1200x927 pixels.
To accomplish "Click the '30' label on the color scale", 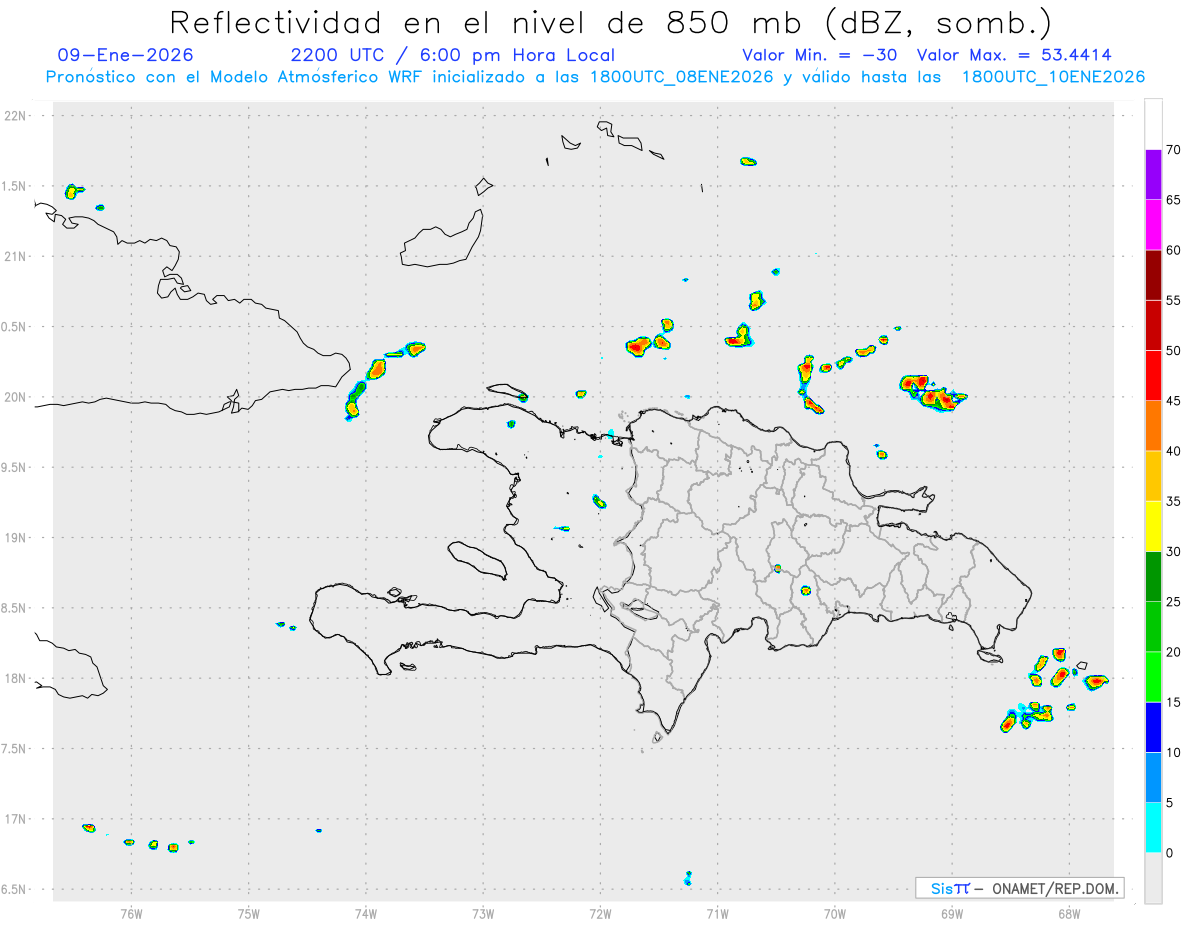I will 1174,552.
